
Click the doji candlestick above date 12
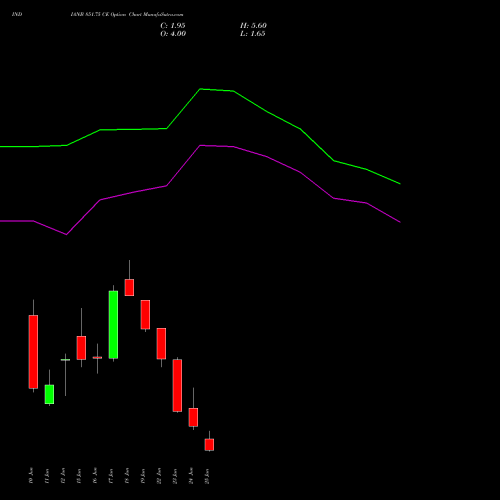65,360
